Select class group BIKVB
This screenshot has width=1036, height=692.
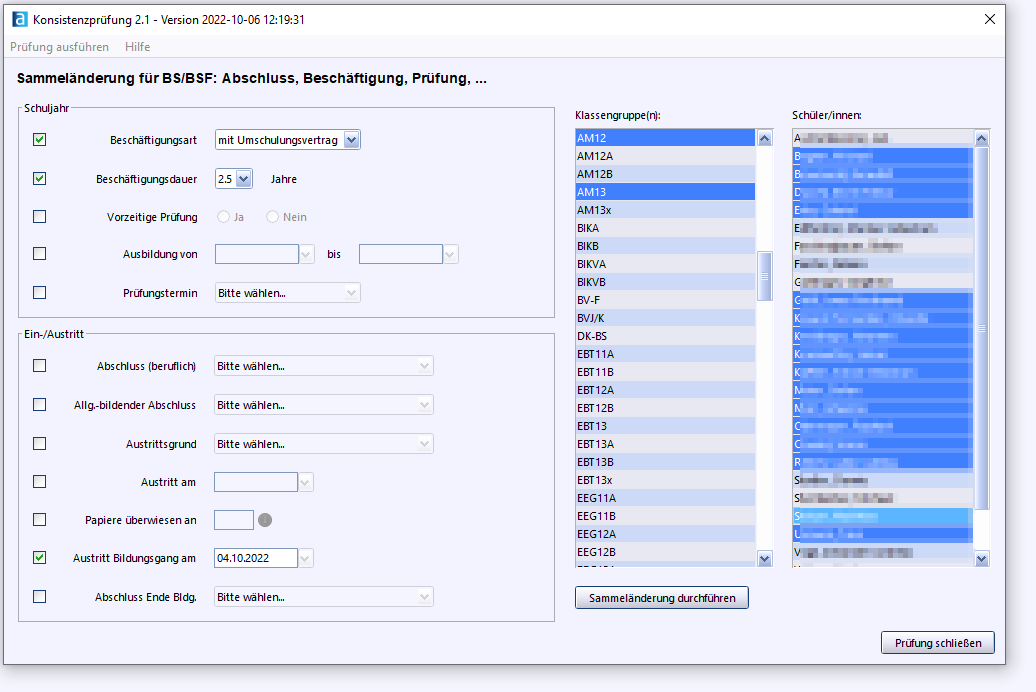665,282
